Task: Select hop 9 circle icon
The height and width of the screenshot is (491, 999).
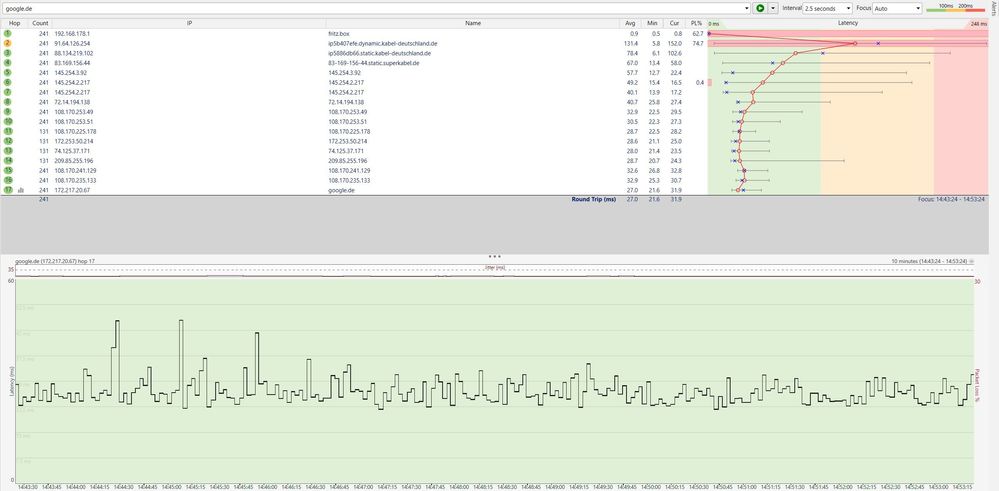Action: (x=8, y=111)
